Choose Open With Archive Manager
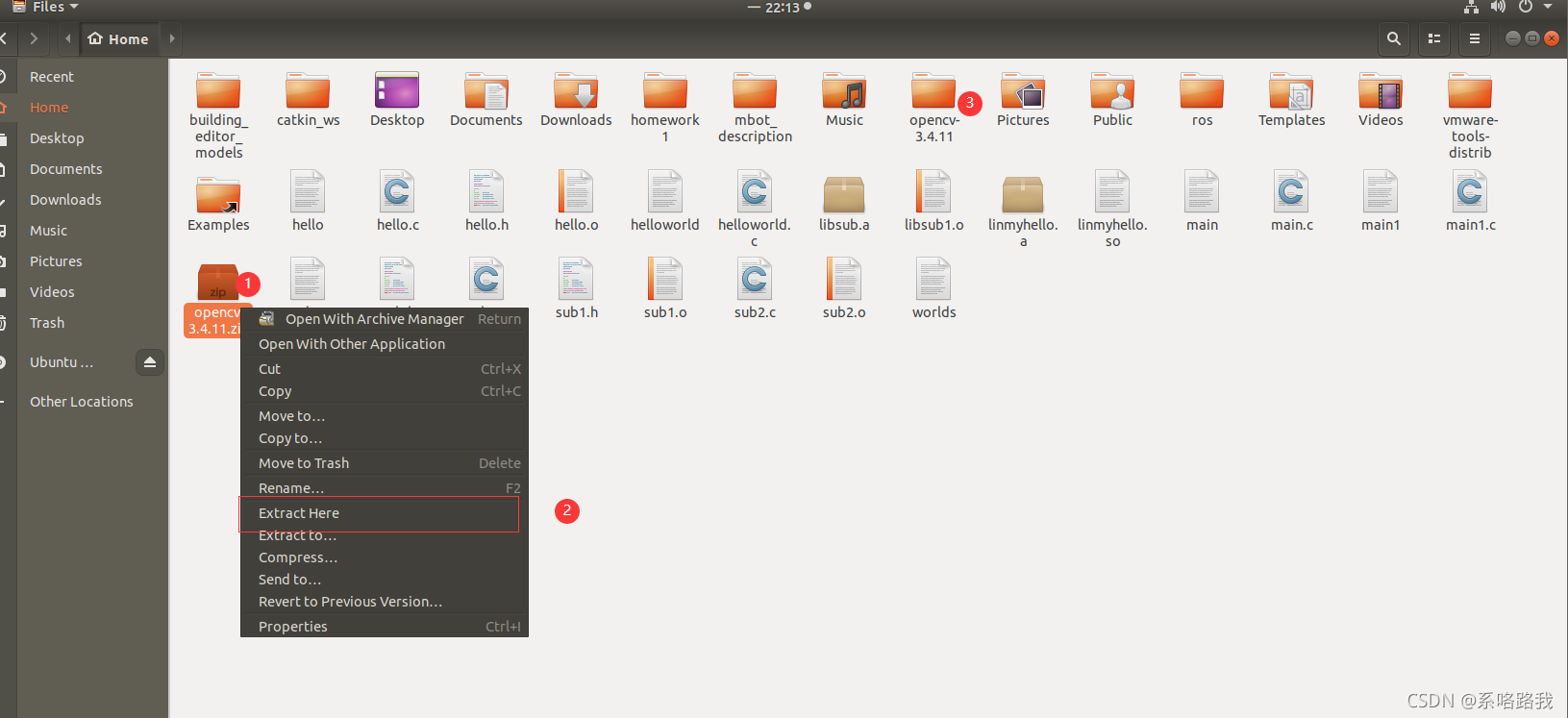1568x718 pixels. [385, 319]
